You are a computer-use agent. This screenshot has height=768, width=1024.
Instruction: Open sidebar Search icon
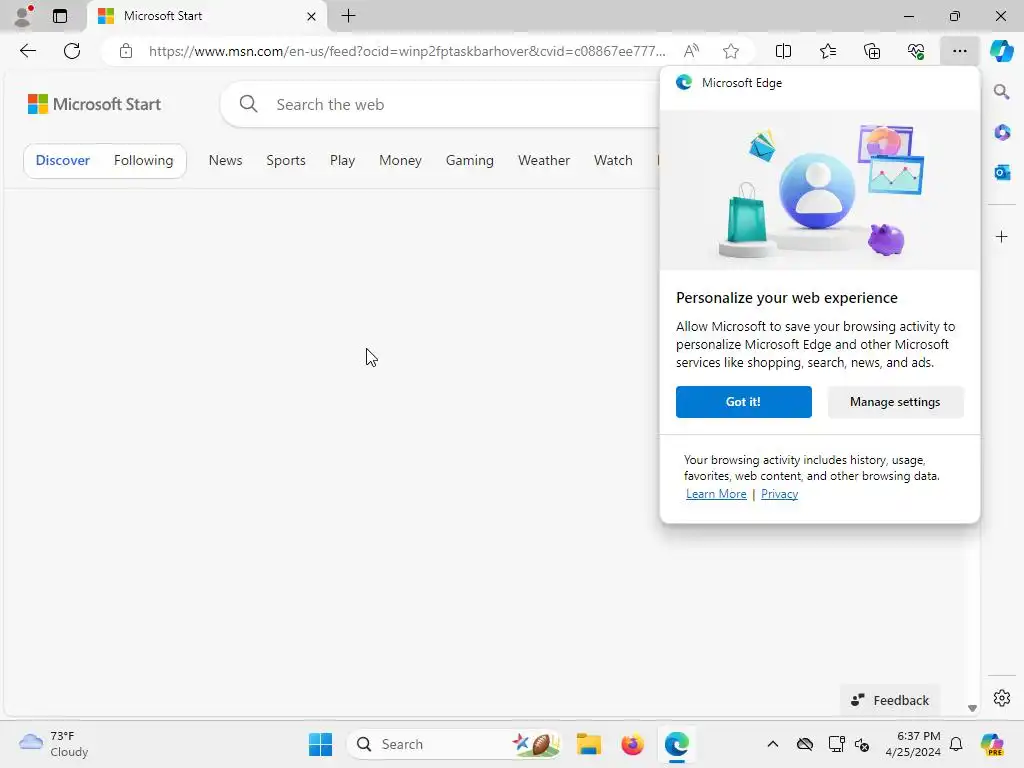pyautogui.click(x=1002, y=92)
